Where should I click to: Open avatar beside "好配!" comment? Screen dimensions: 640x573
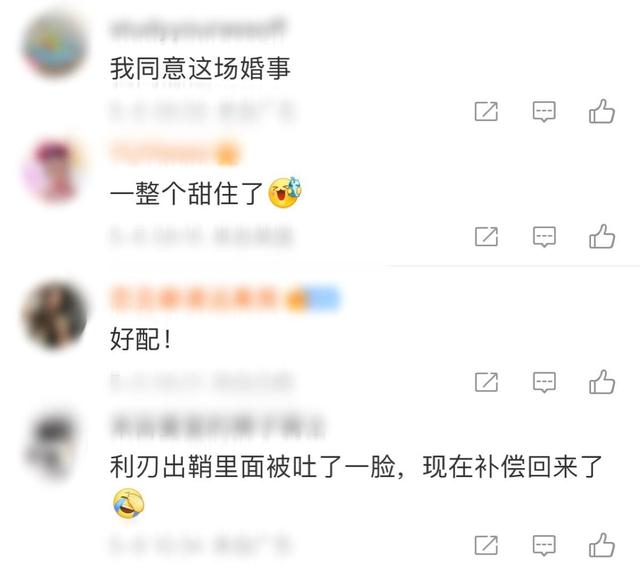tap(55, 316)
